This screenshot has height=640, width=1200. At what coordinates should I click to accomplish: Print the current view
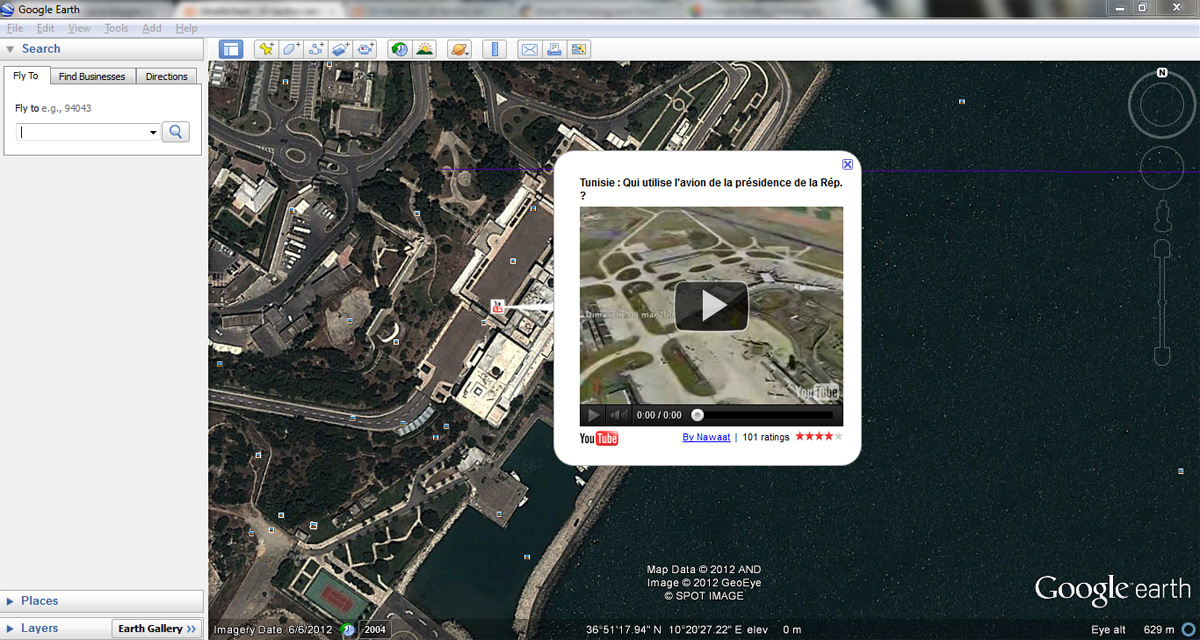(x=554, y=48)
